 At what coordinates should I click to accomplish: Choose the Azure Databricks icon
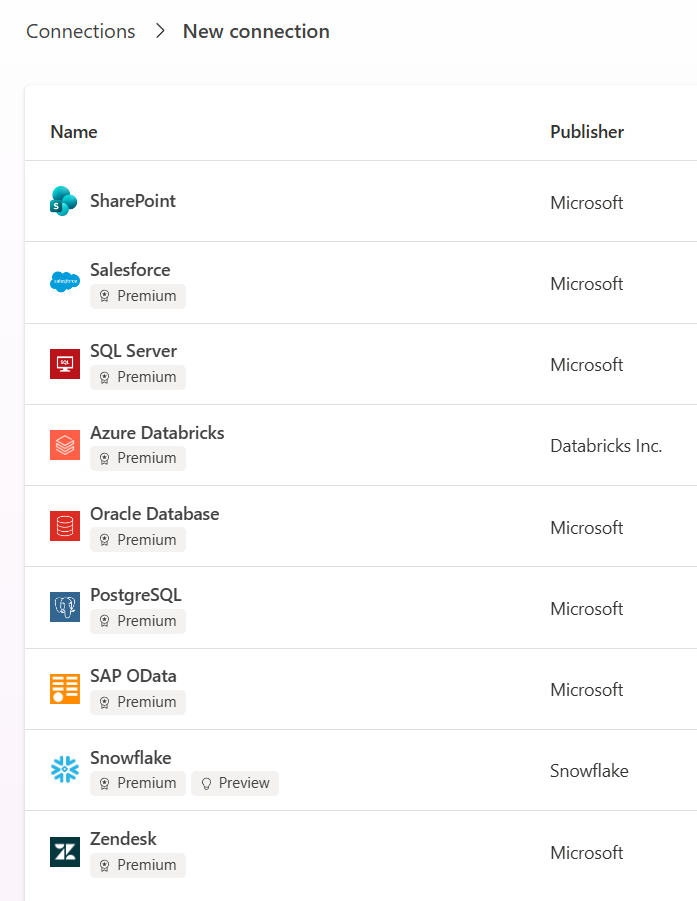(x=64, y=445)
